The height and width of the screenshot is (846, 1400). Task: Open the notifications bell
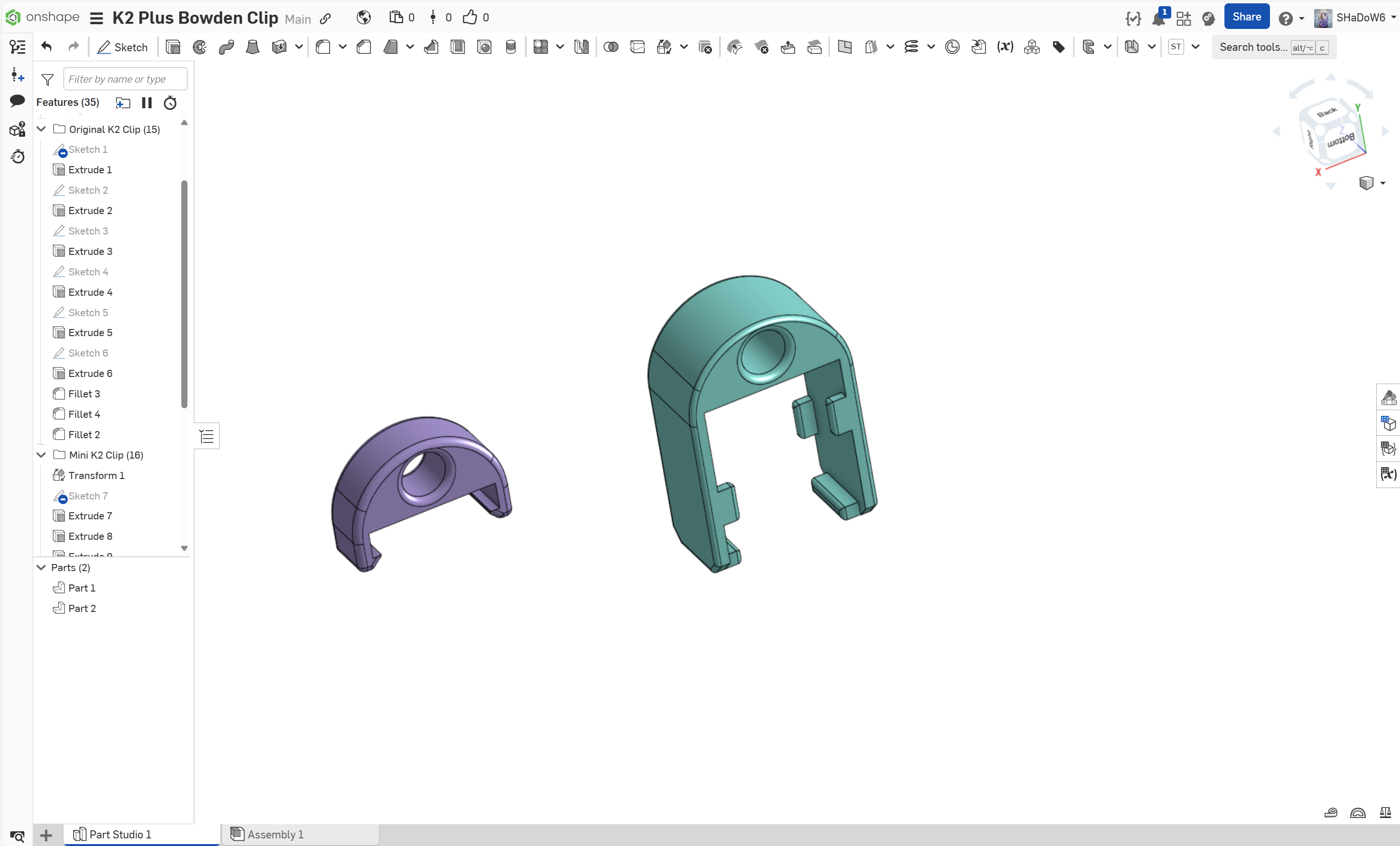pos(1158,18)
